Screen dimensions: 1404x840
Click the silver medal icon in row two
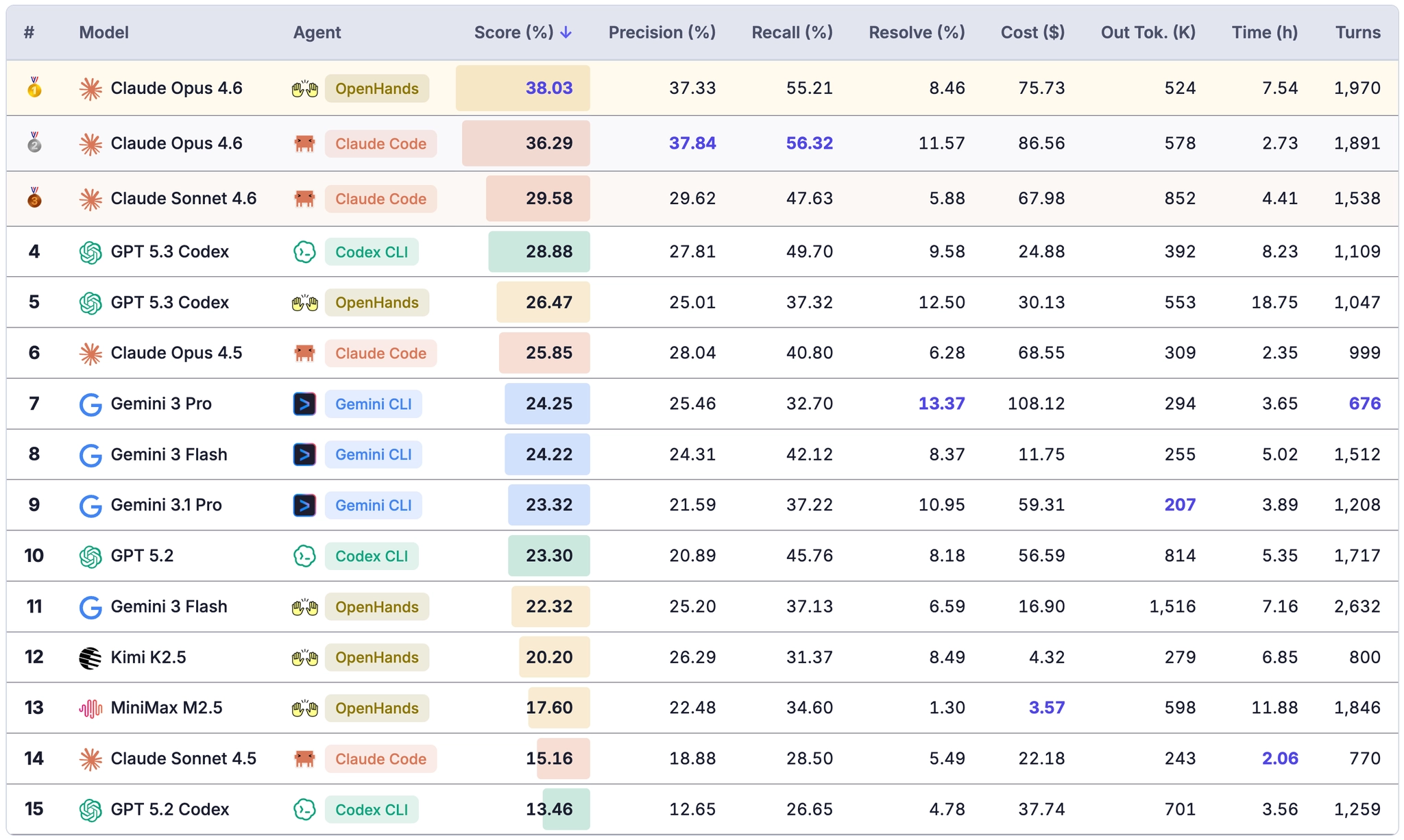click(x=34, y=143)
